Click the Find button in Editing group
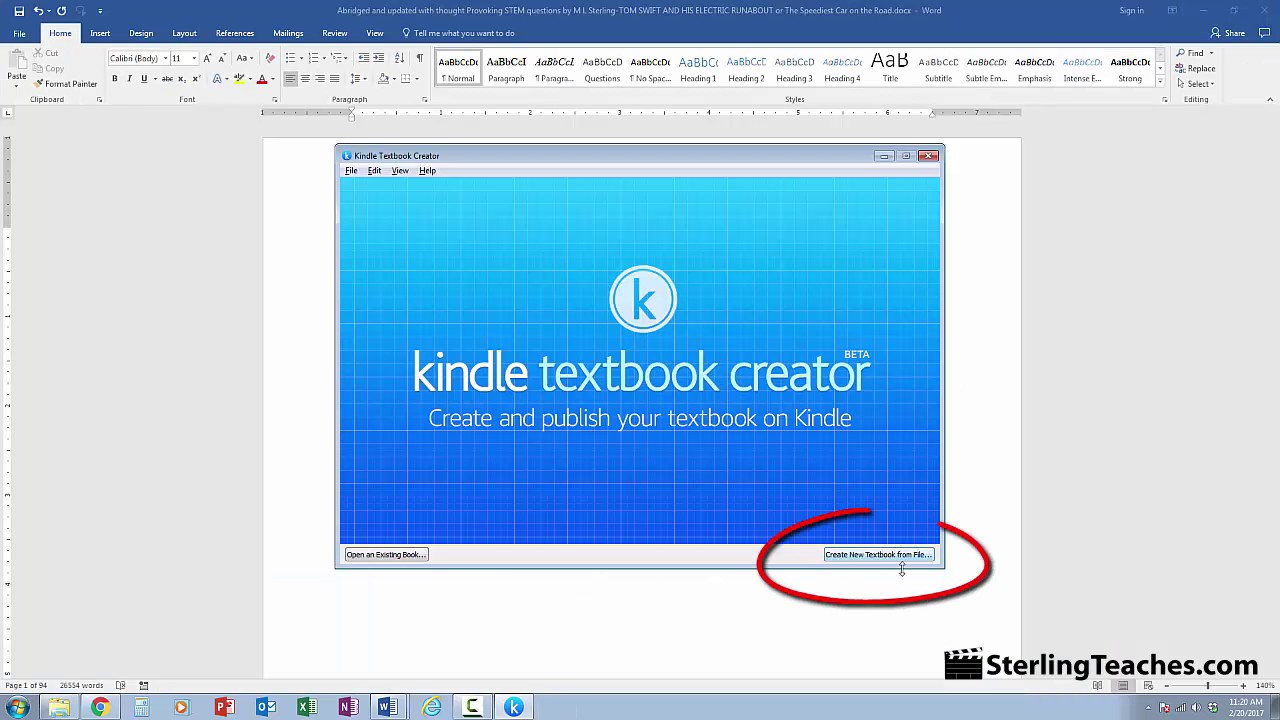This screenshot has height=720, width=1280. click(x=1195, y=53)
